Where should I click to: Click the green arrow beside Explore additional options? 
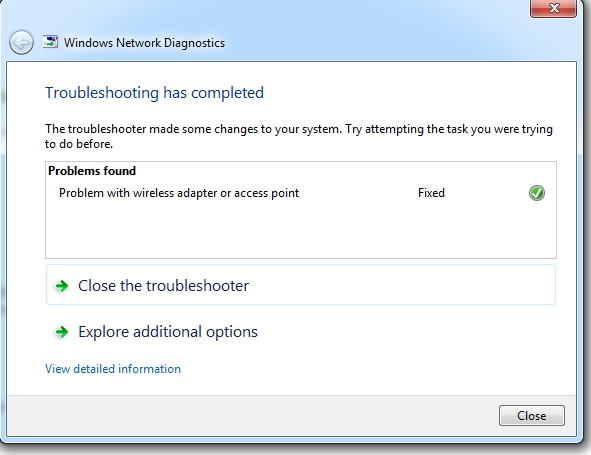[61, 332]
